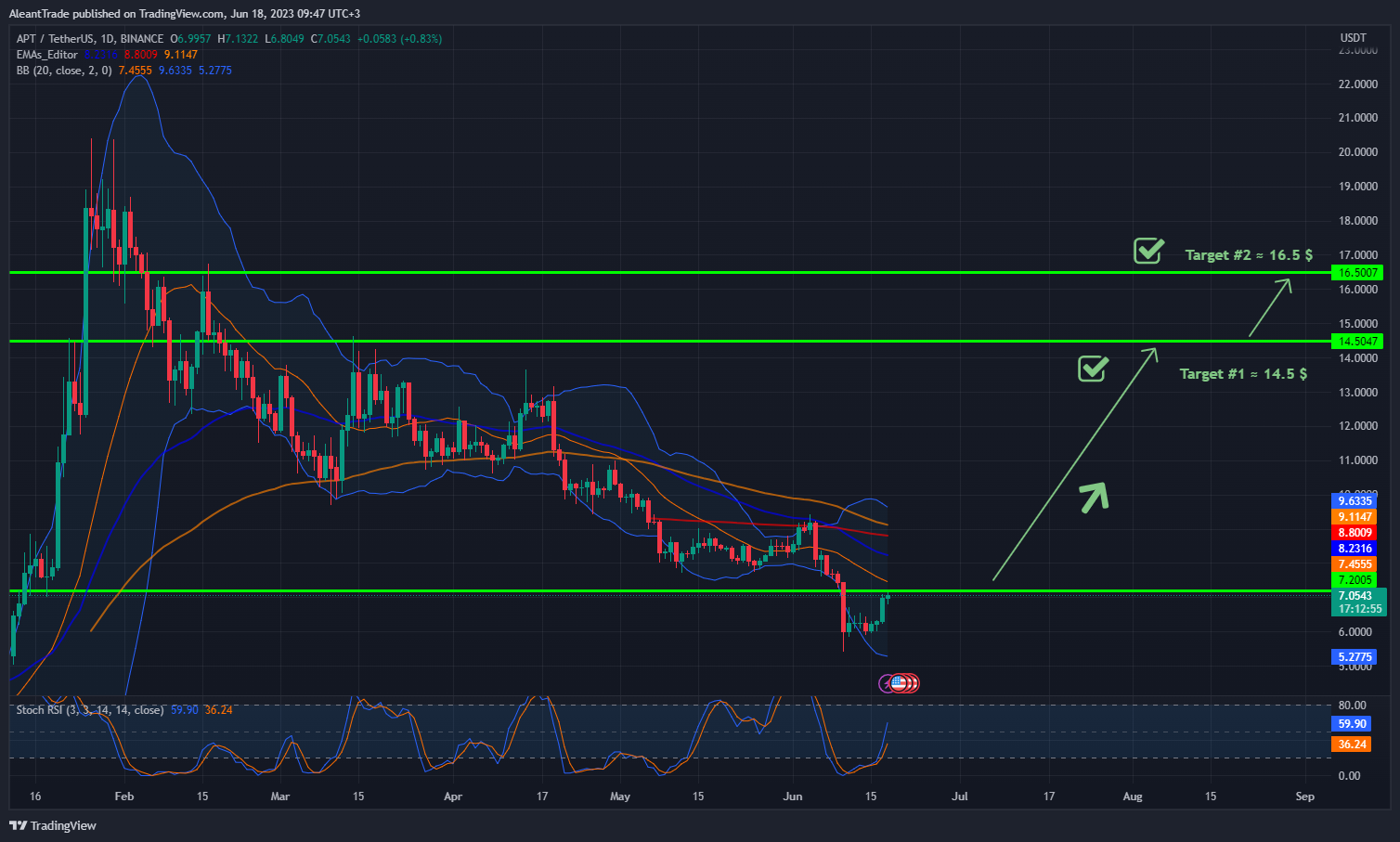Screen dimensions: 1400x842
Task: Select the EMAs_Editor indicator legend
Action: tap(47, 55)
